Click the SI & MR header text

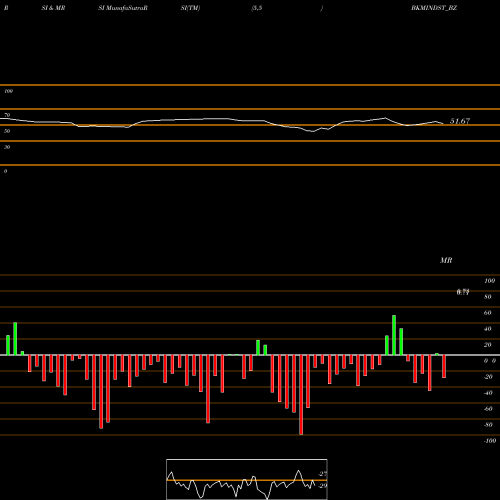pyautogui.click(x=53, y=8)
